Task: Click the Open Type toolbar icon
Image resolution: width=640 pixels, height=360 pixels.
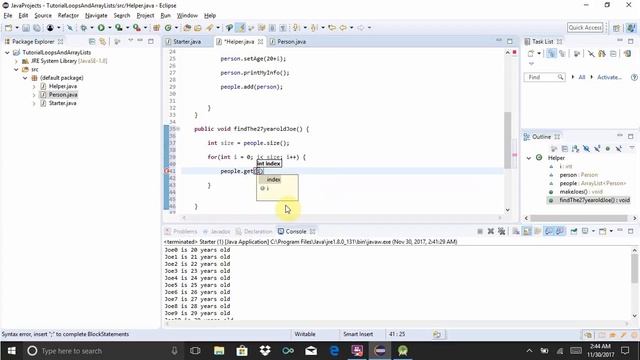Action: pyautogui.click(x=187, y=28)
